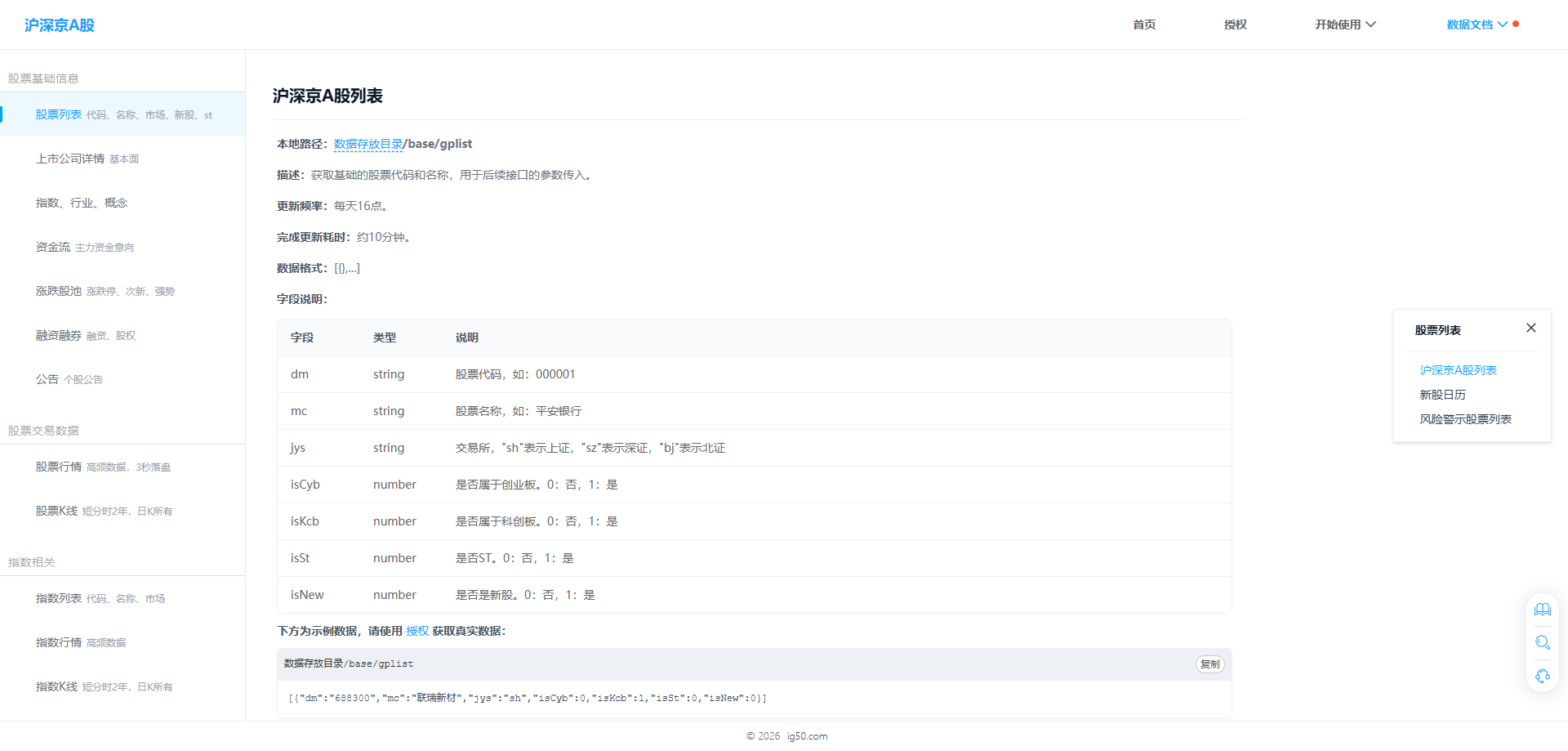Click the 股票交易数据 sidebar group heading

point(43,431)
